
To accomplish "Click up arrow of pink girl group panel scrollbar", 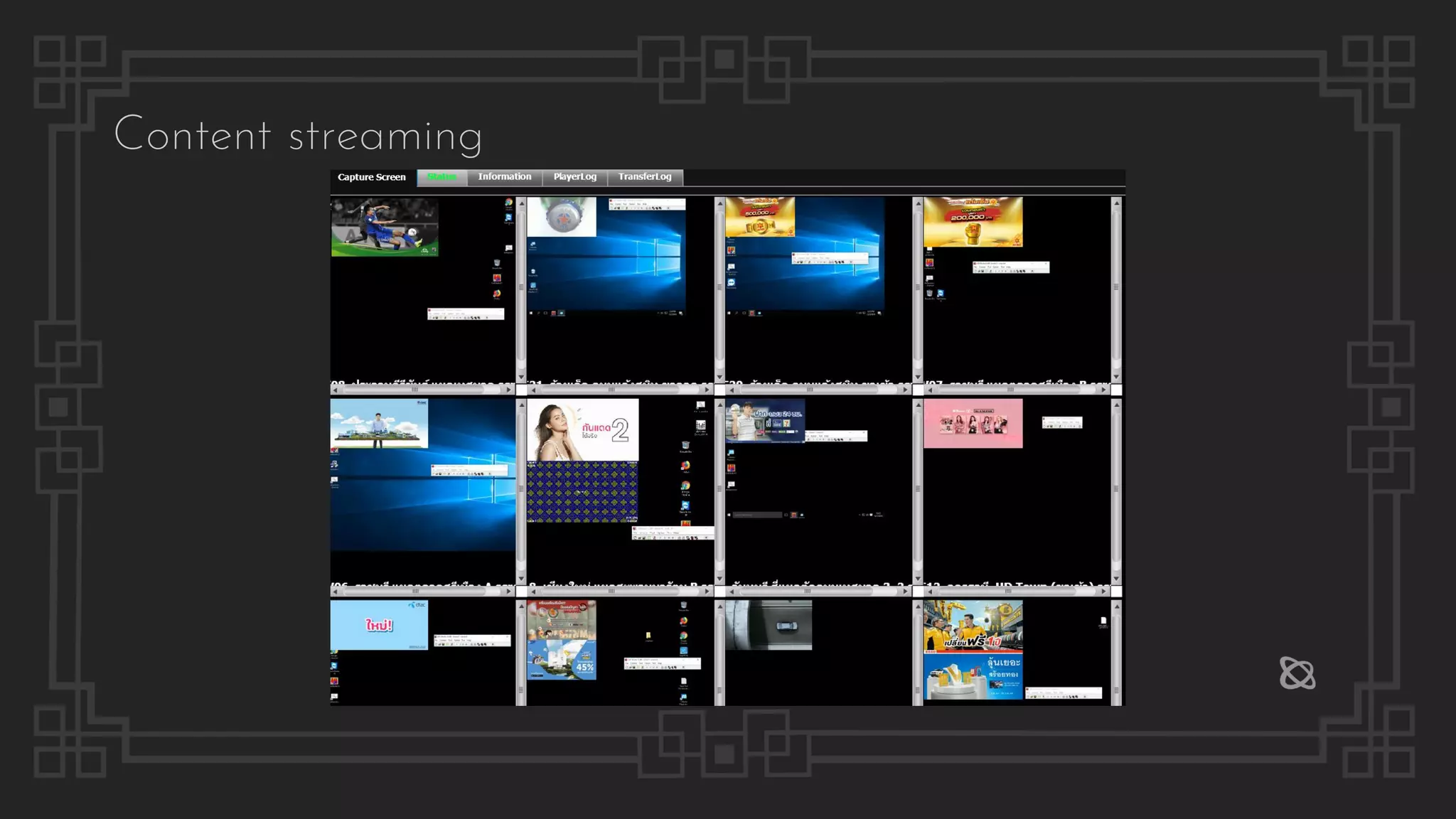I will tap(1116, 405).
